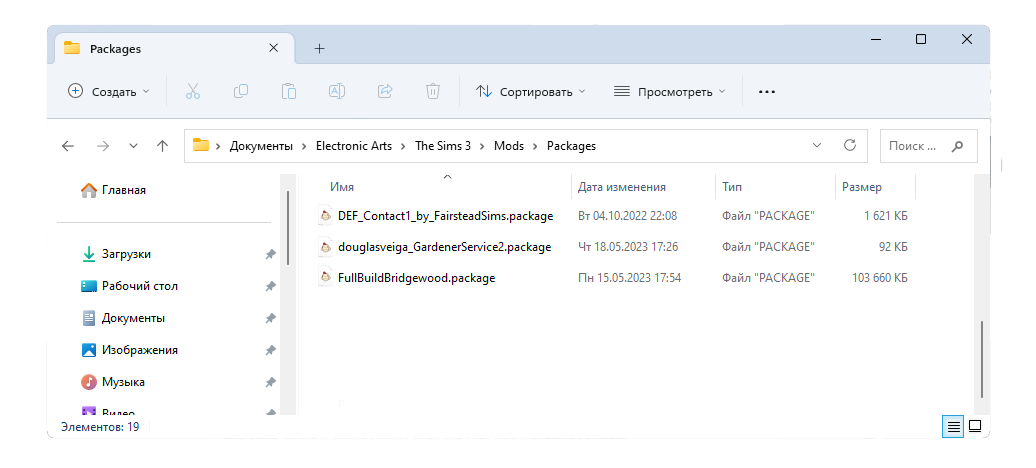
Task: Open the three-dots more options menu
Action: pyautogui.click(x=767, y=91)
